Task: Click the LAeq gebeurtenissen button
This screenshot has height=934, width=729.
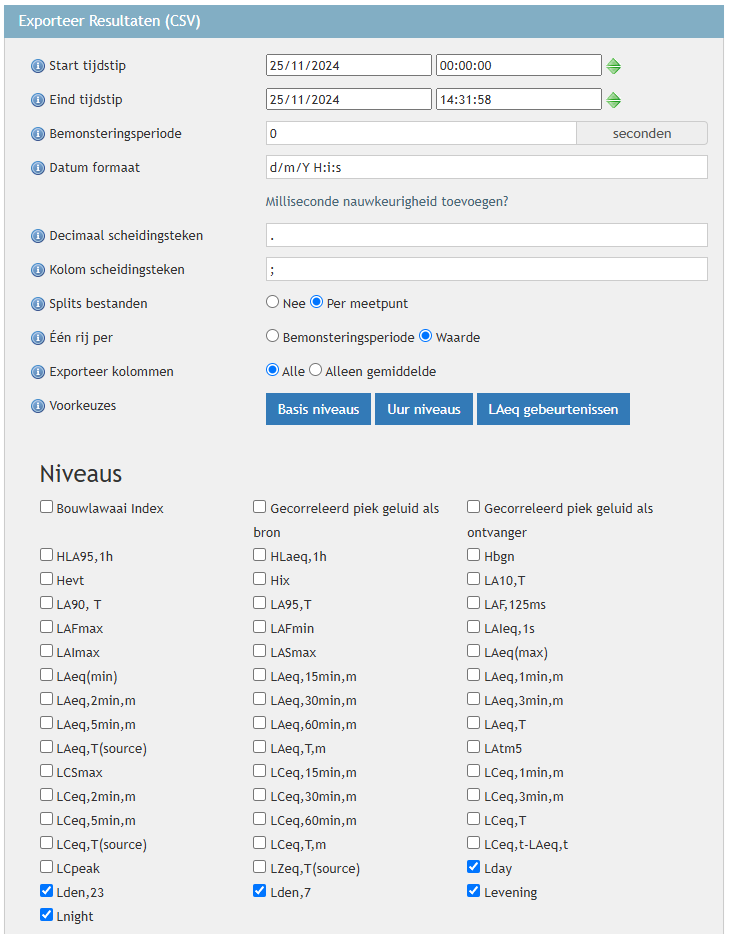Action: [553, 409]
